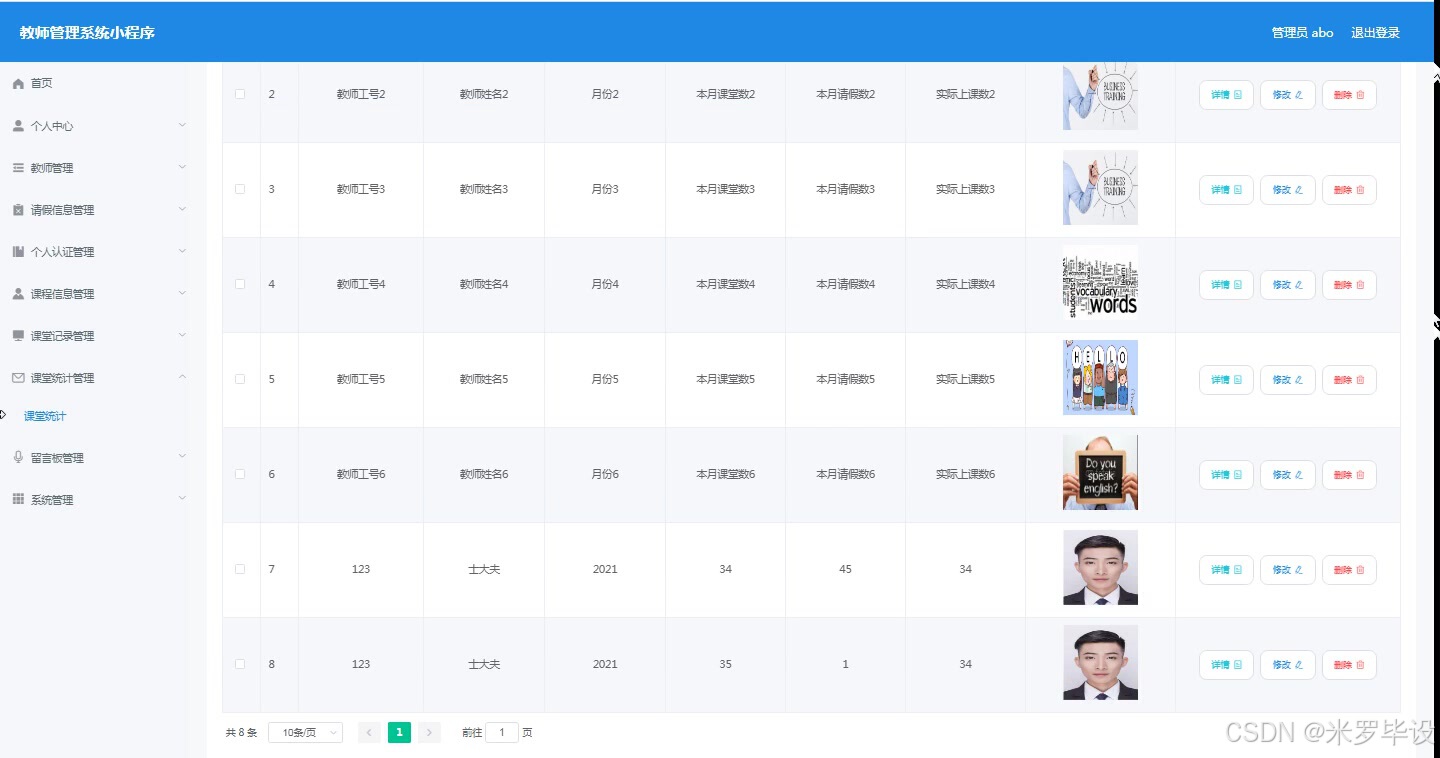Expand the 课堂记录管理 chevron

(182, 335)
